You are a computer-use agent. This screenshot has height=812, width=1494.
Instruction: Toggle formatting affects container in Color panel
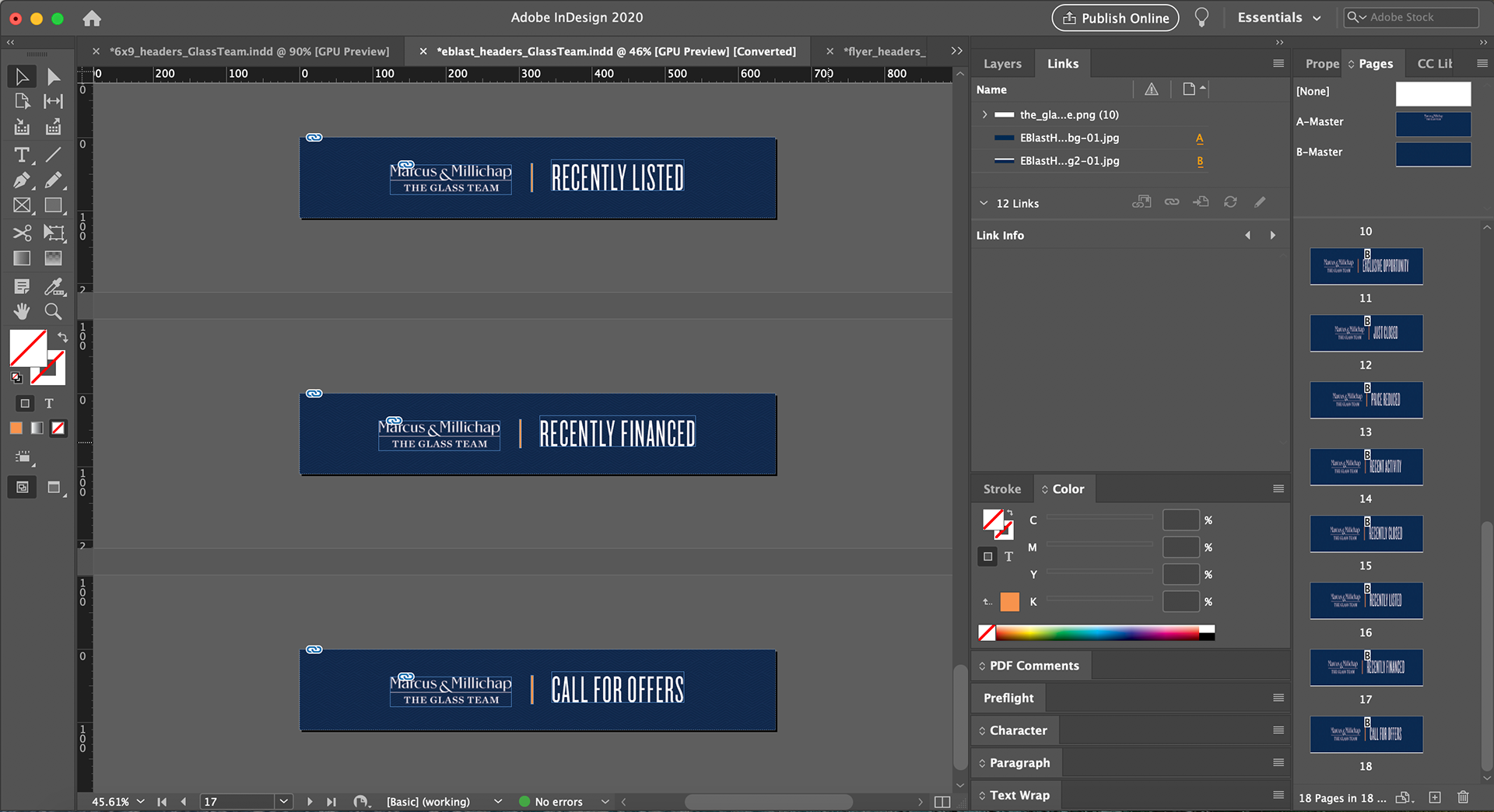pyautogui.click(x=987, y=556)
